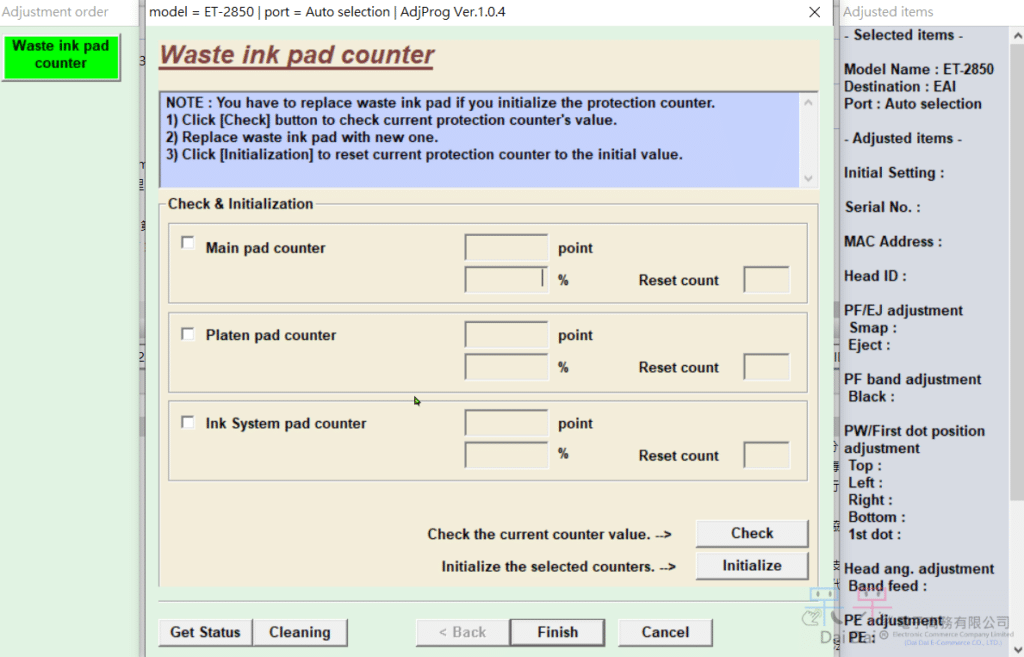Click Initialize to reset selected counters
This screenshot has width=1024, height=657.
click(x=751, y=566)
